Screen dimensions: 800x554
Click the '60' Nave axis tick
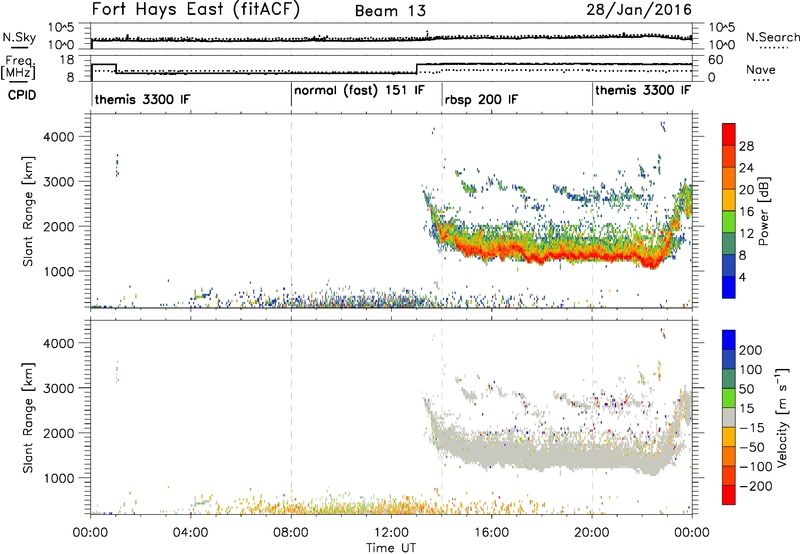click(715, 60)
